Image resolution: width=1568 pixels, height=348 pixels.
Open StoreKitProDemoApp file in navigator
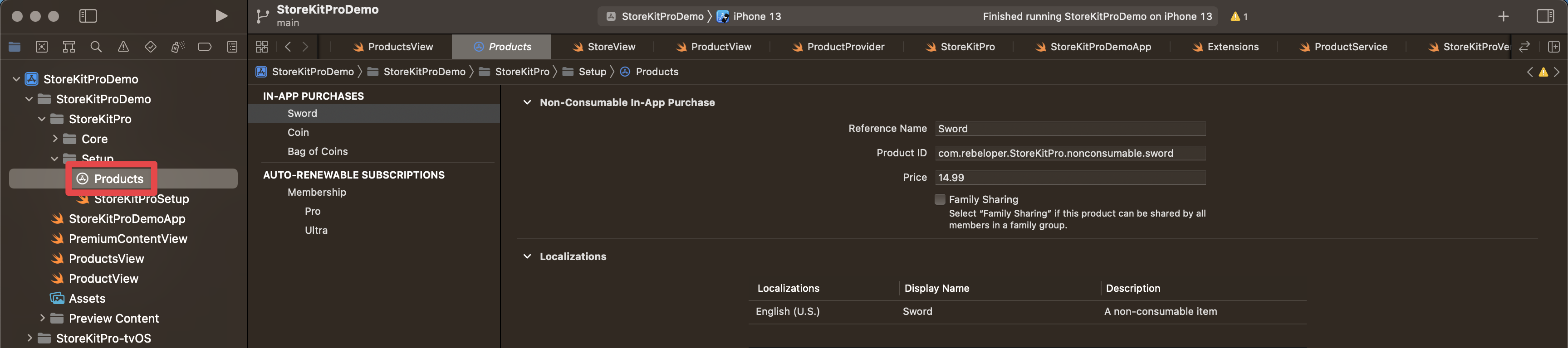pos(127,218)
